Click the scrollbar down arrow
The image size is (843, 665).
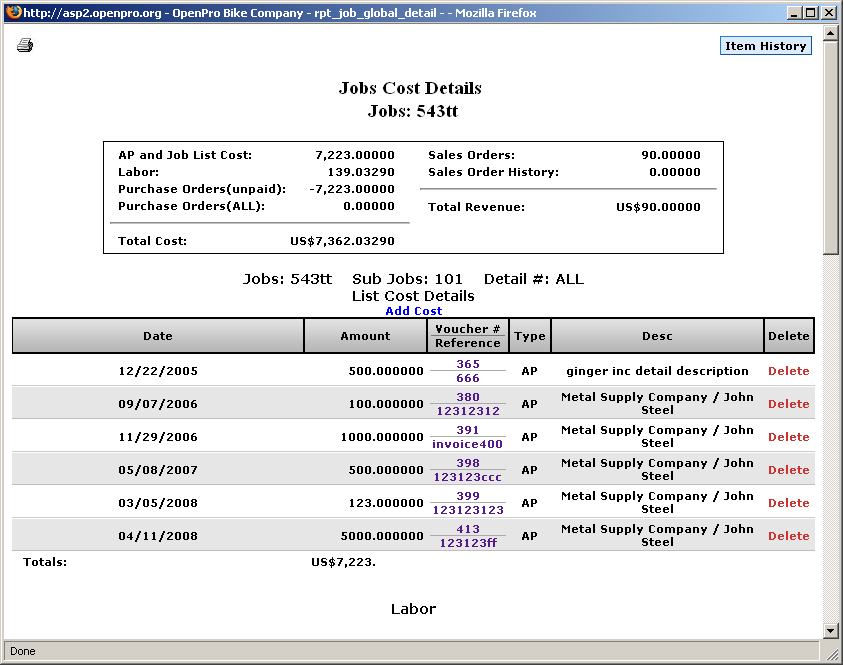830,630
